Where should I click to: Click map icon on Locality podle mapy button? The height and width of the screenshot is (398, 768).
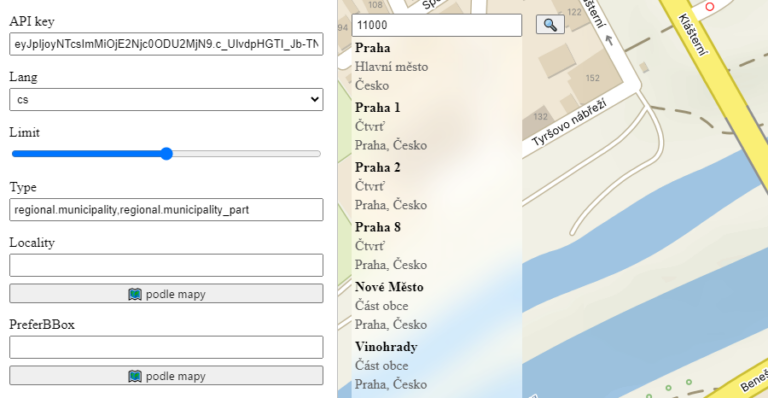tap(135, 294)
